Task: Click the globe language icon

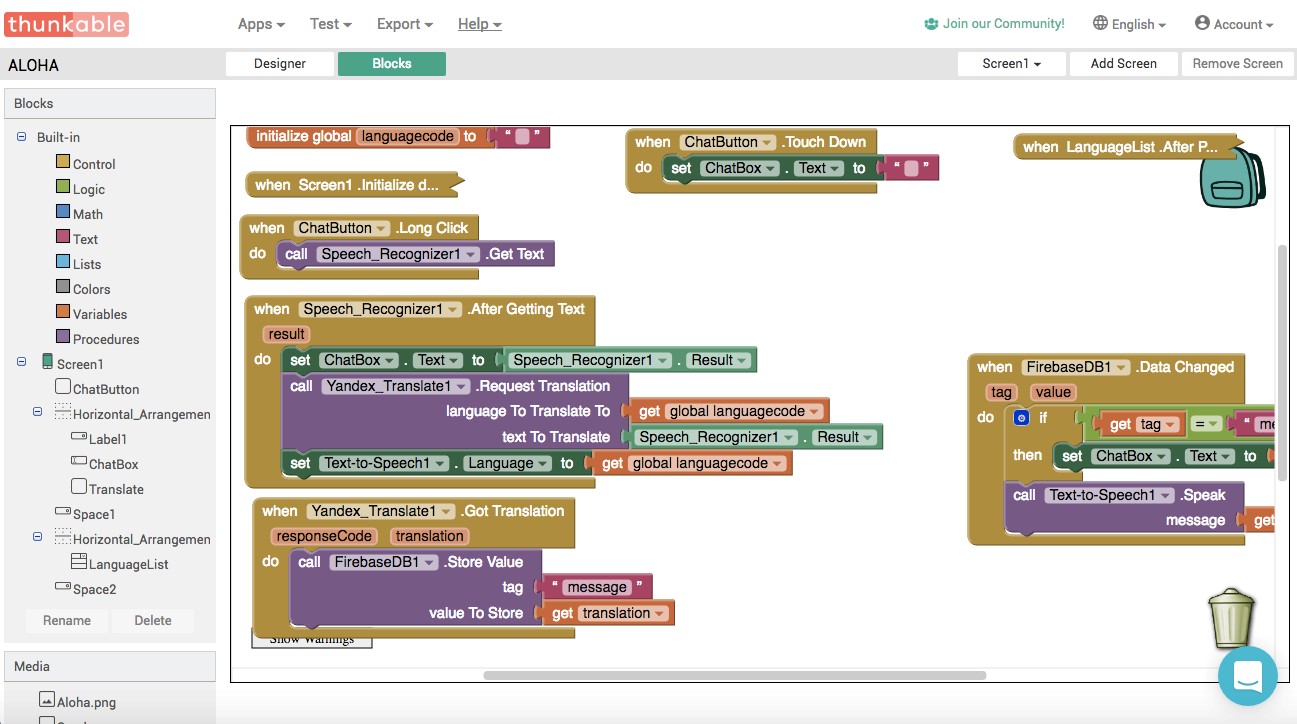Action: coord(1100,23)
